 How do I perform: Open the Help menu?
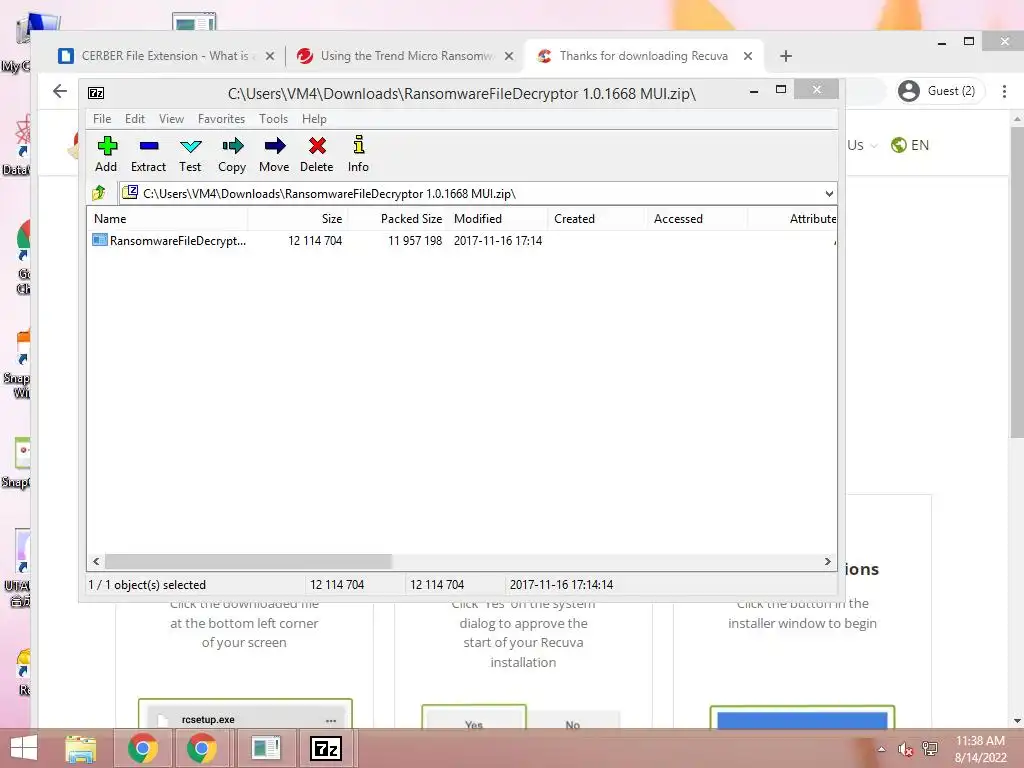pyautogui.click(x=314, y=119)
